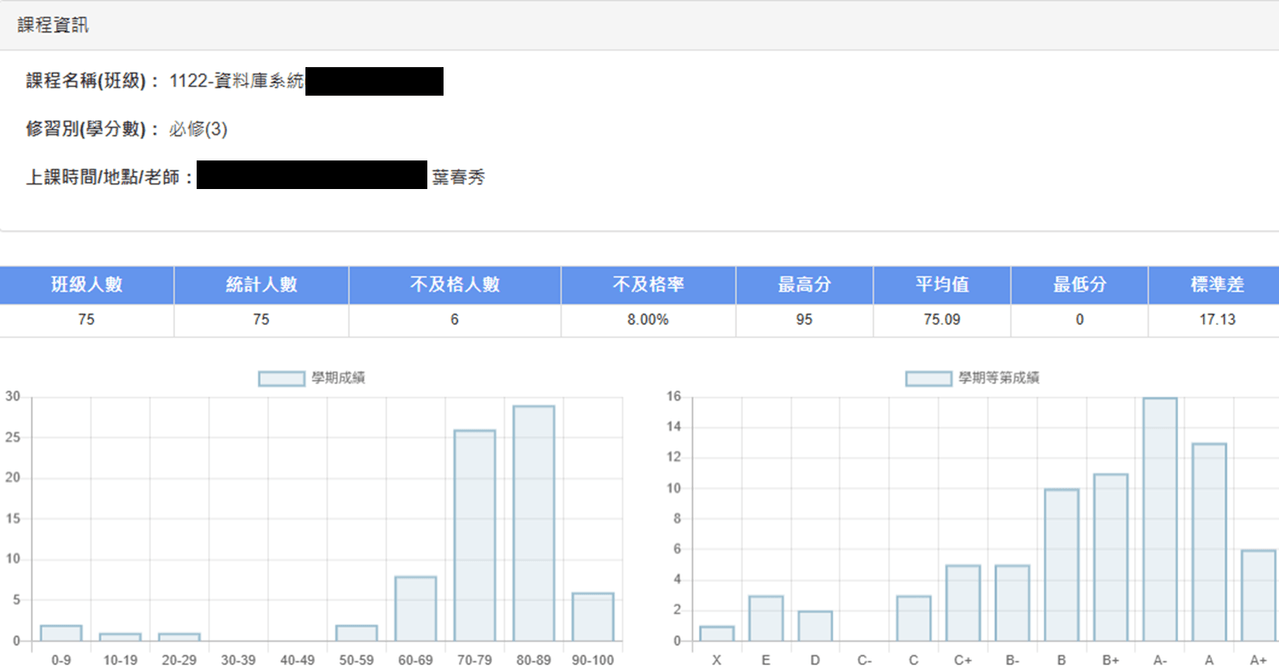
Task: Click the 75.09 average cell
Action: click(x=942, y=320)
